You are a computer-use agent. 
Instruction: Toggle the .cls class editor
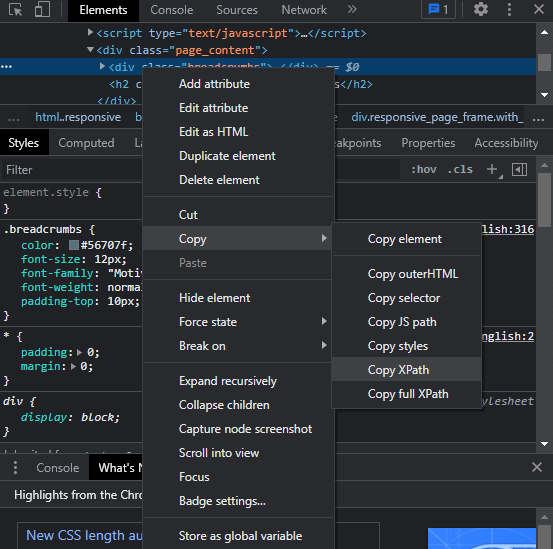pos(460,170)
